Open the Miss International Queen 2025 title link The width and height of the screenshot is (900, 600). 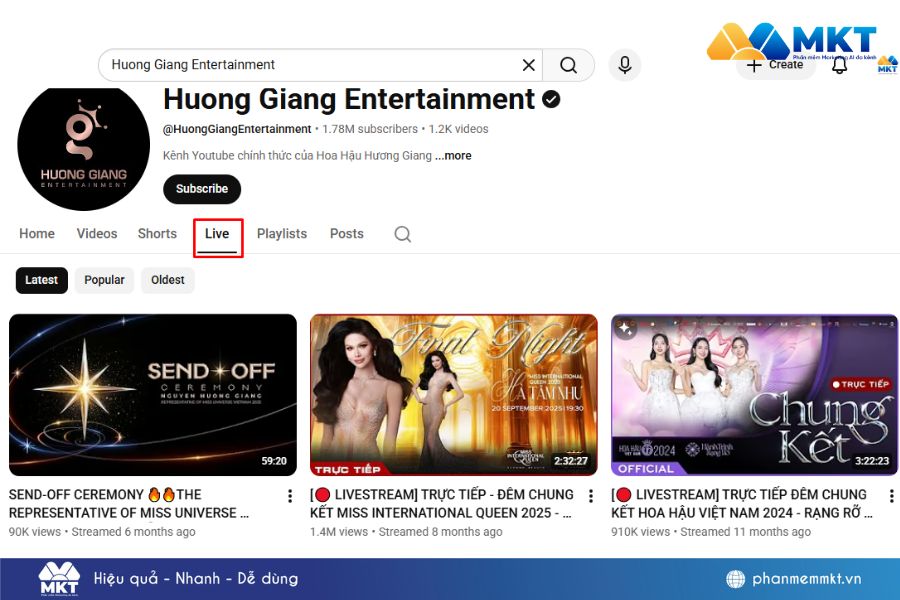[x=441, y=504]
